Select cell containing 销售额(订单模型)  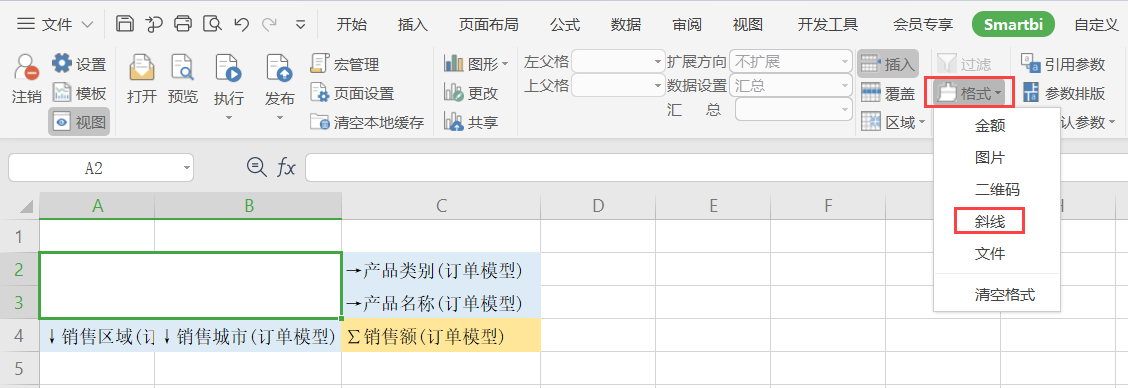tap(441, 336)
